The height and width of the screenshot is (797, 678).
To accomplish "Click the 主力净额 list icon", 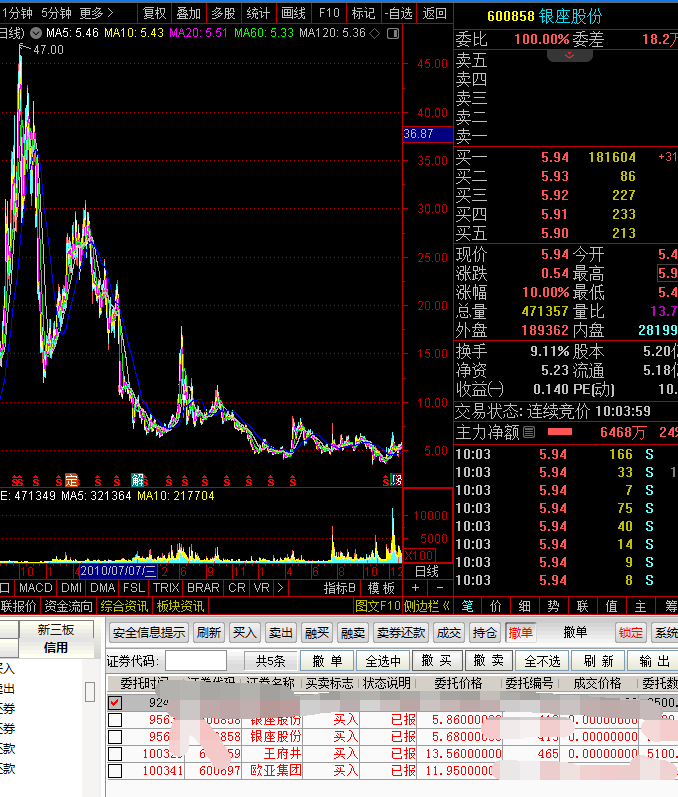I will click(529, 432).
